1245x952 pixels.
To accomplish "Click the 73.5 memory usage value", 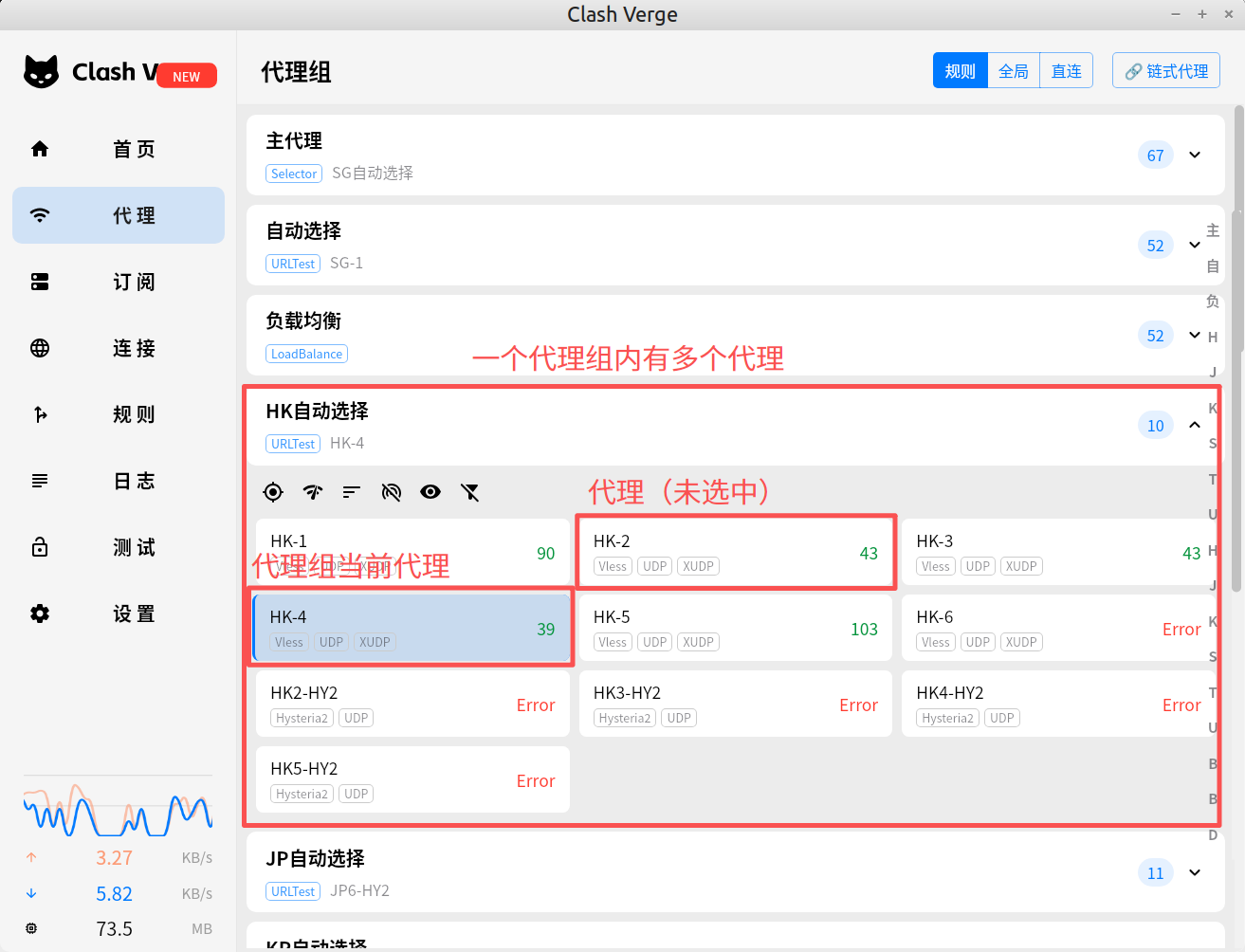I will (114, 928).
